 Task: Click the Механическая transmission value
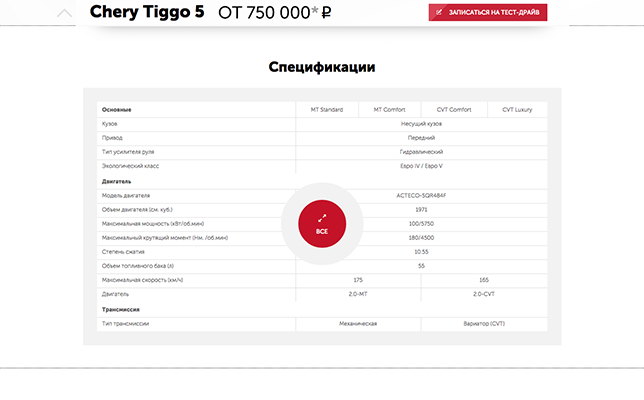click(358, 324)
